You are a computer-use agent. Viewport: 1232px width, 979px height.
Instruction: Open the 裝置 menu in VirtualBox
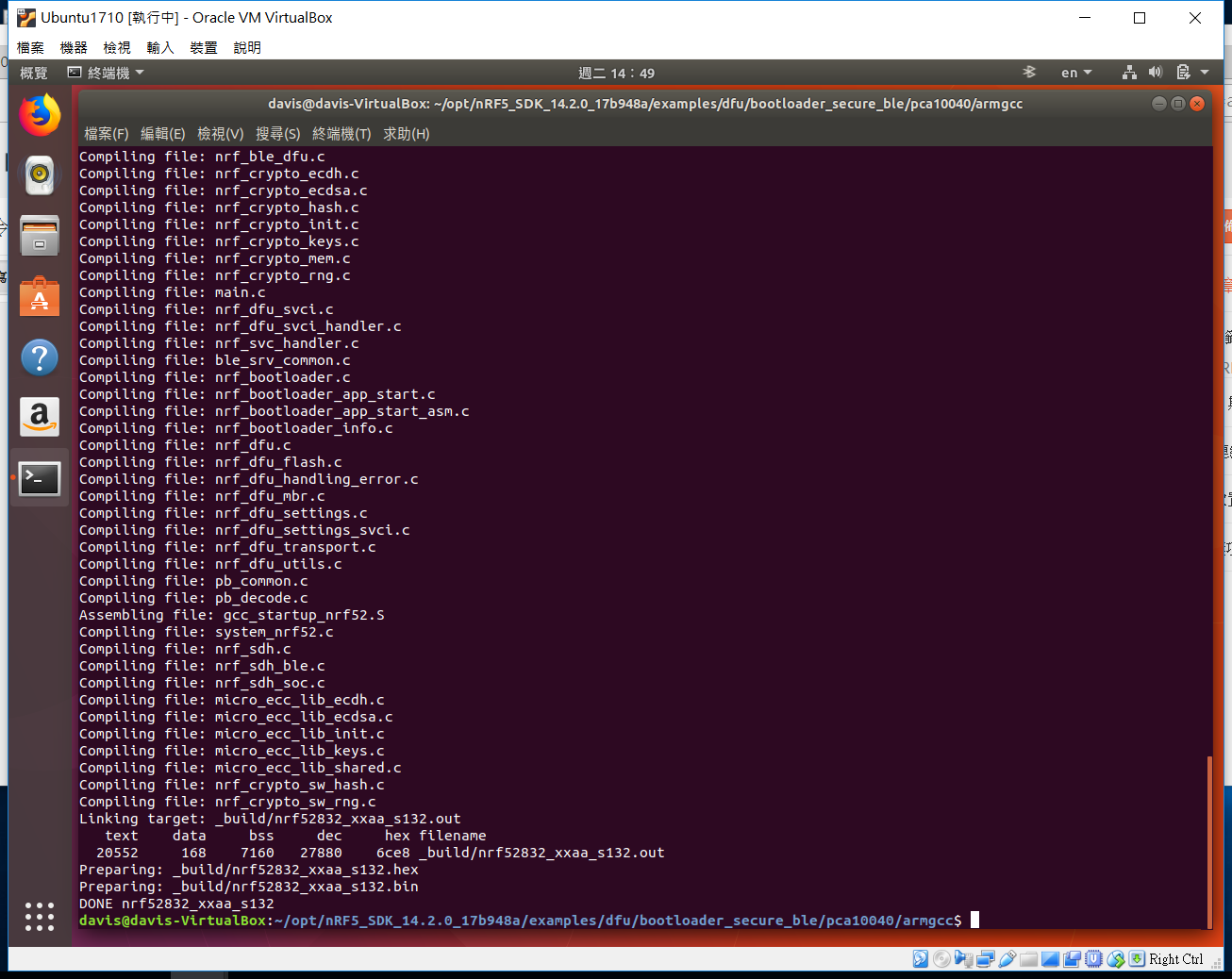point(203,47)
